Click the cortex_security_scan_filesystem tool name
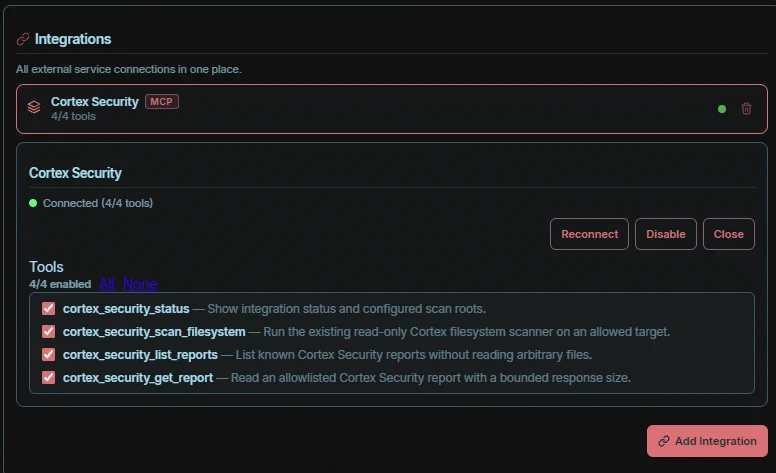 point(154,331)
